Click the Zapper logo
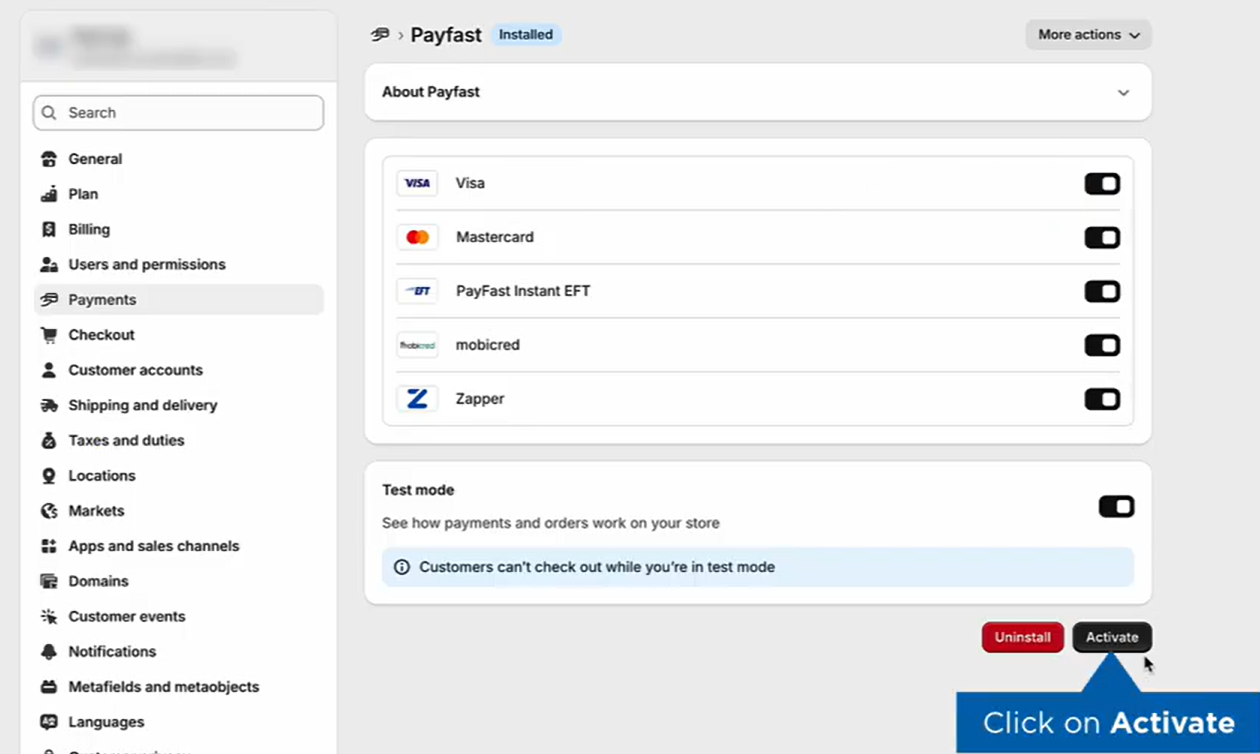 tap(417, 399)
